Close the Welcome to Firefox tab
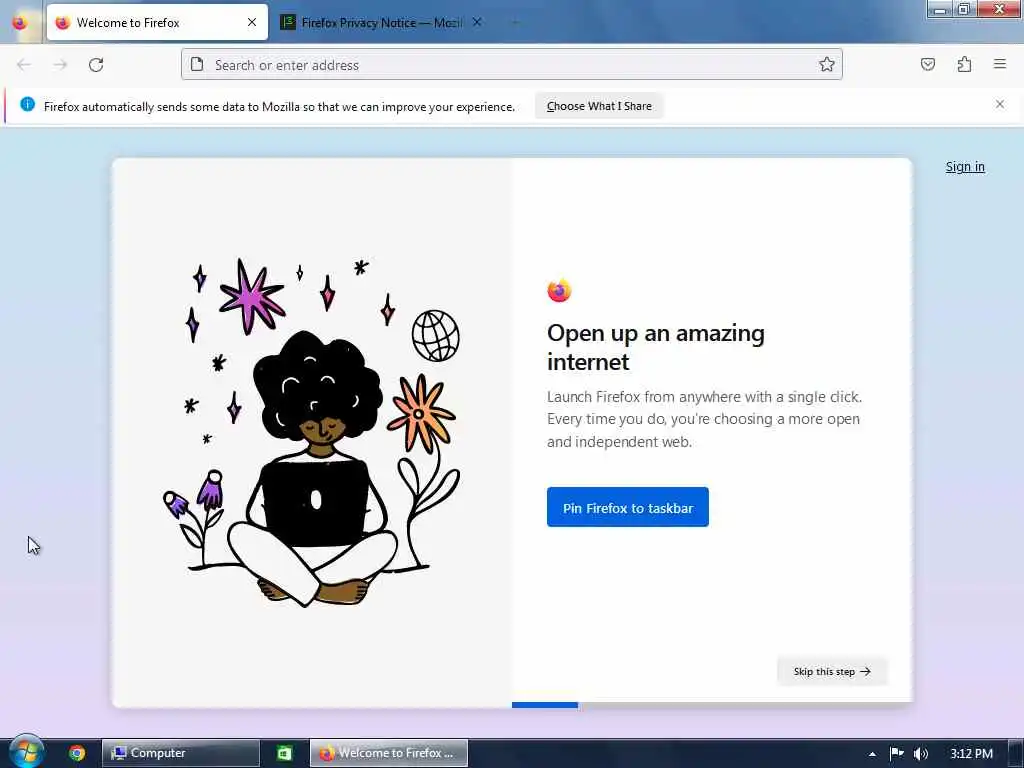Screen dimensions: 1024x768 click(x=252, y=22)
